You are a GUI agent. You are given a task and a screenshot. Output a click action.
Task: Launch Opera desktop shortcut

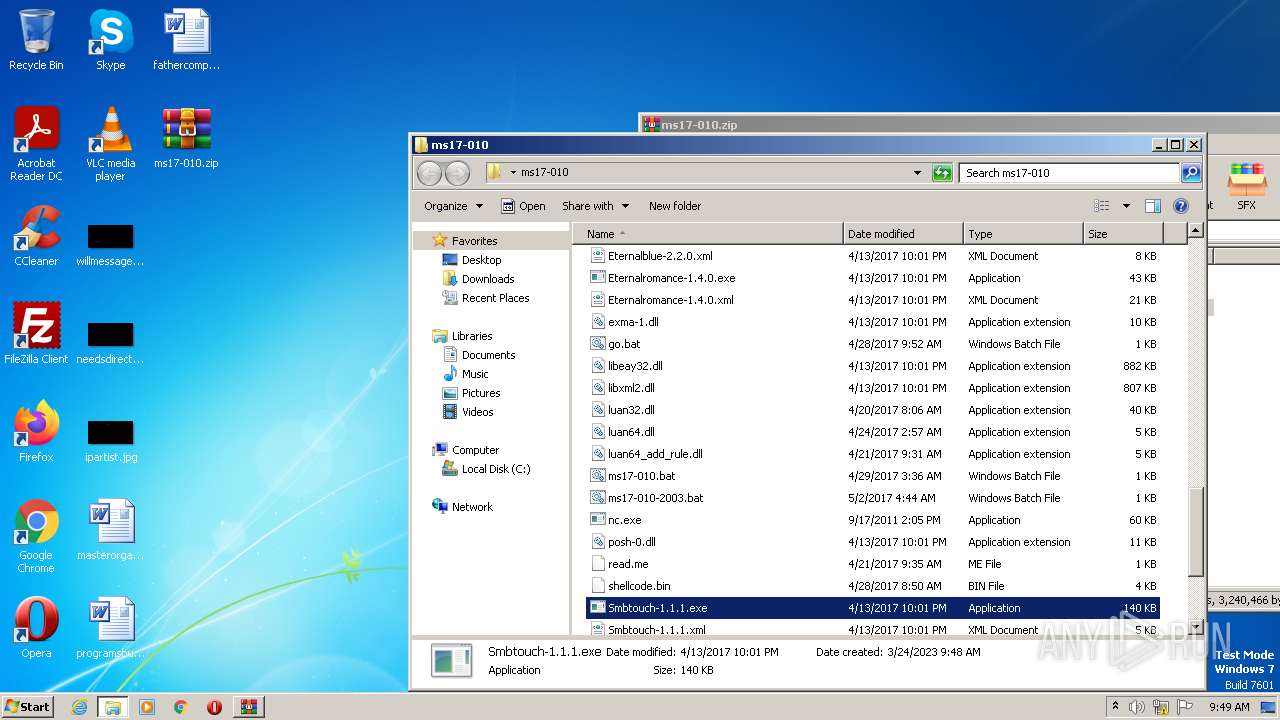coord(36,628)
